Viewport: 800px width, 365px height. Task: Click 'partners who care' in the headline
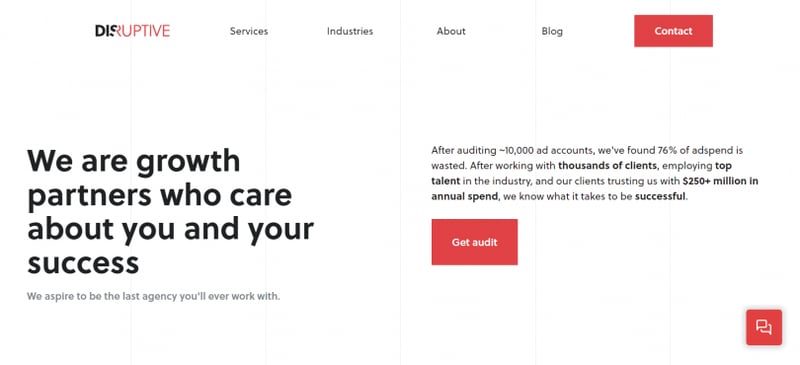pos(160,196)
